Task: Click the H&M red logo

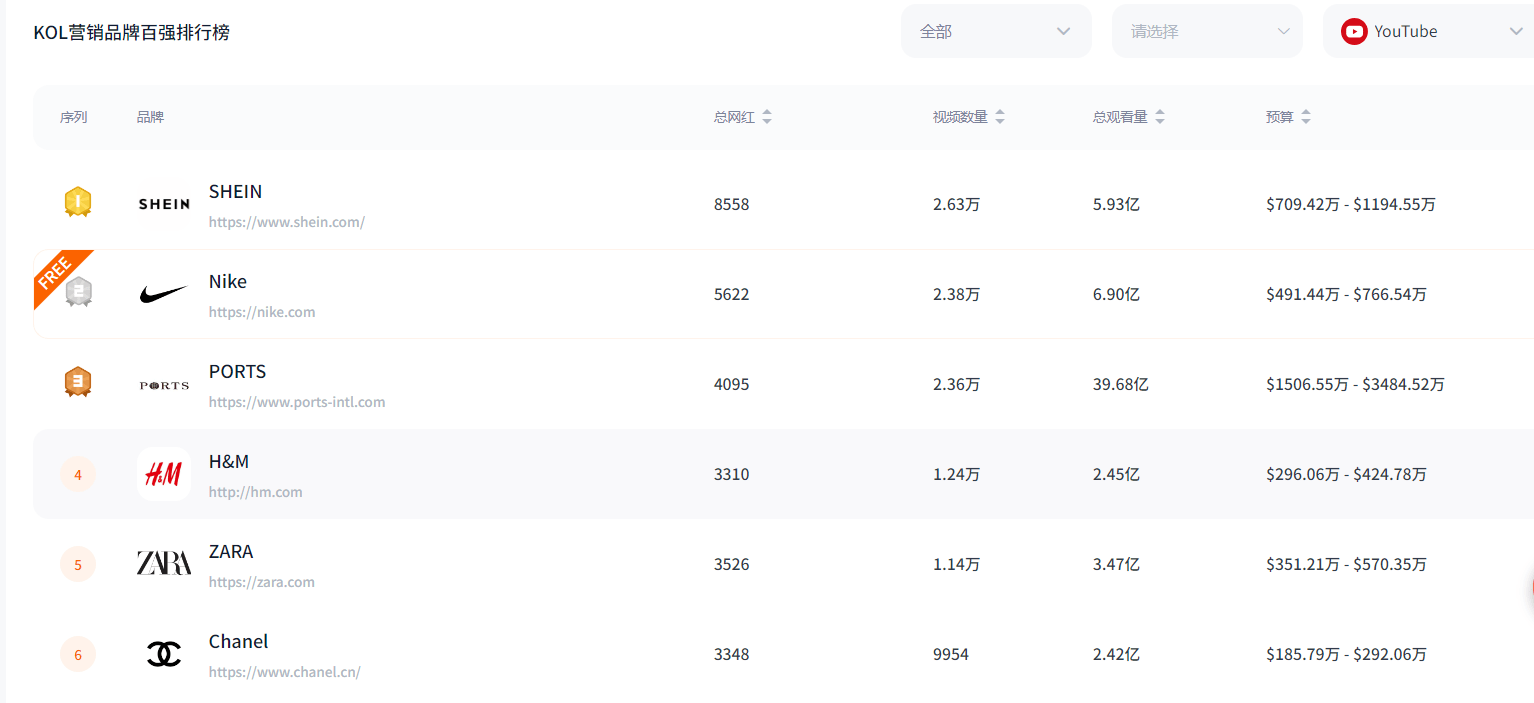Action: [x=164, y=474]
